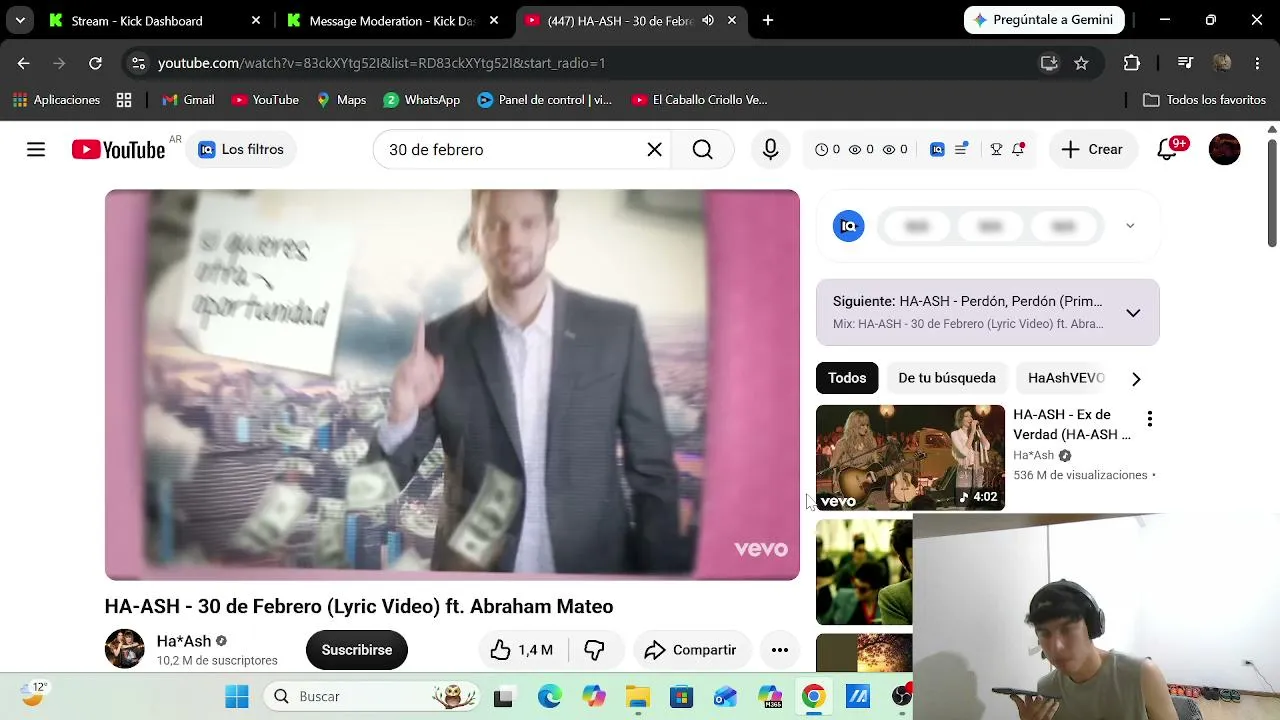Click the Crear button
This screenshot has height=720, width=1280.
pos(1092,149)
